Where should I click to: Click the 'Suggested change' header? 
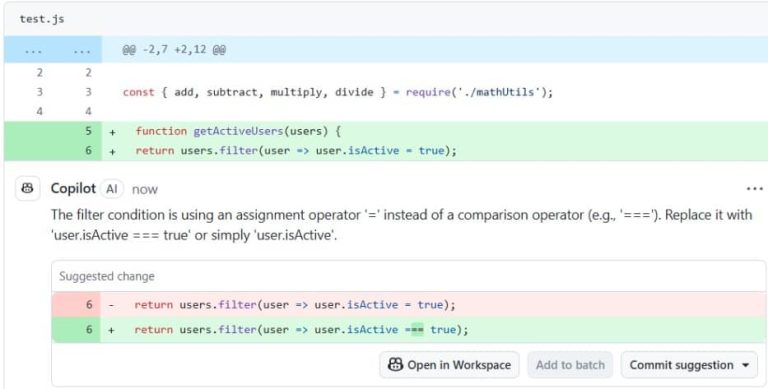pyautogui.click(x=107, y=276)
